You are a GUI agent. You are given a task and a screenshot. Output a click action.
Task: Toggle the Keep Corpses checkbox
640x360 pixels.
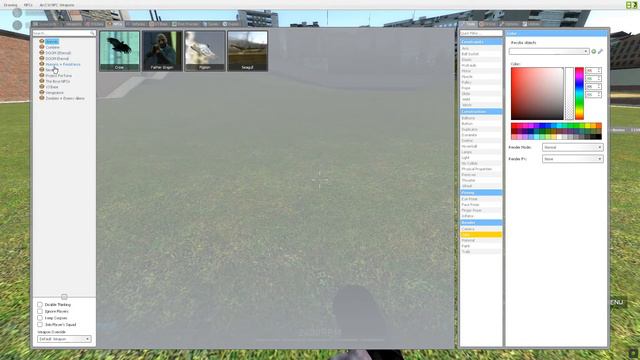pos(40,318)
